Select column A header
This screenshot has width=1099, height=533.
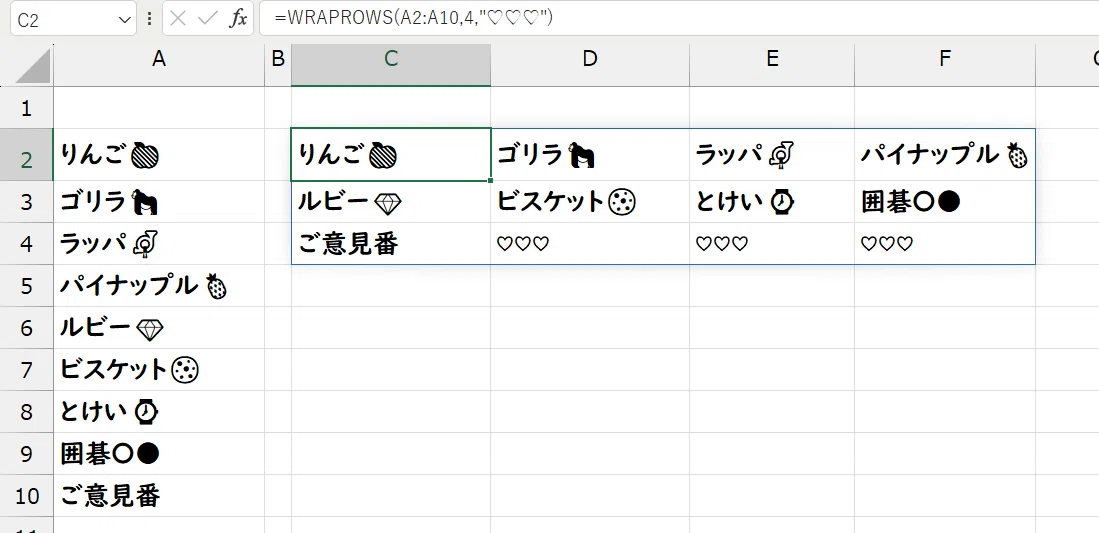159,65
